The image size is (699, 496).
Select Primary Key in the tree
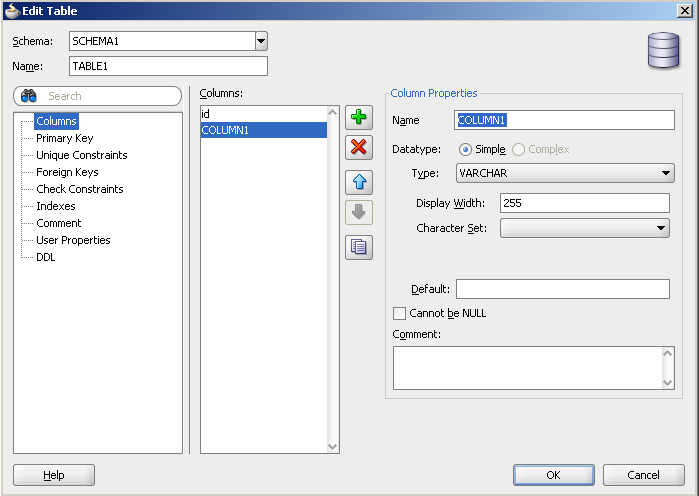(64, 138)
